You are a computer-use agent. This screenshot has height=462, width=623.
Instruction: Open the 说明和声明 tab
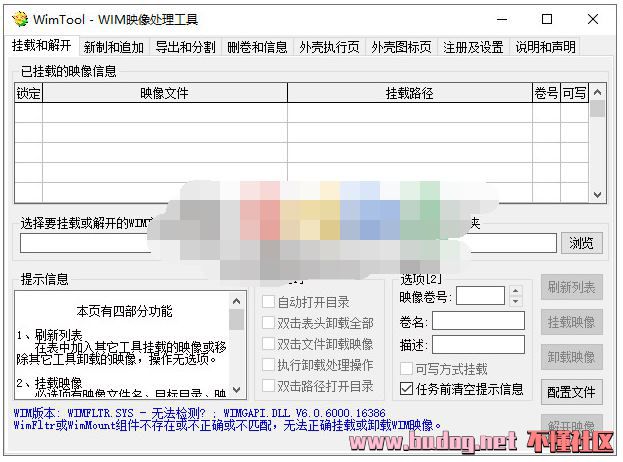(545, 47)
